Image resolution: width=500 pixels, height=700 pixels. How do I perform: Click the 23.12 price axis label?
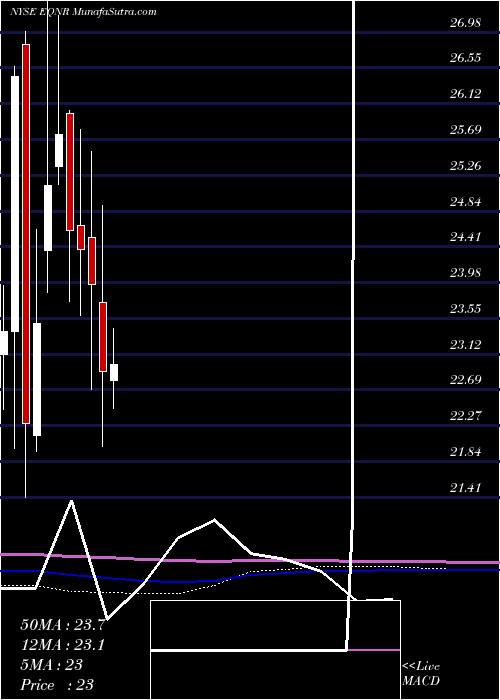[x=465, y=344]
